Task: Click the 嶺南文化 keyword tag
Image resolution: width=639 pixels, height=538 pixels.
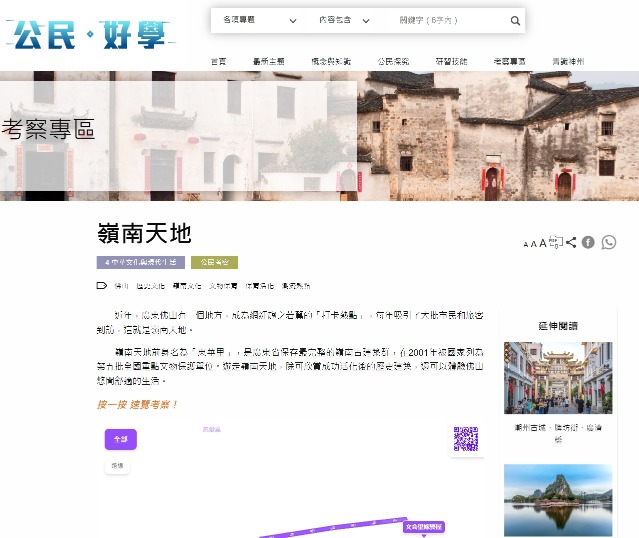Action: (187, 286)
